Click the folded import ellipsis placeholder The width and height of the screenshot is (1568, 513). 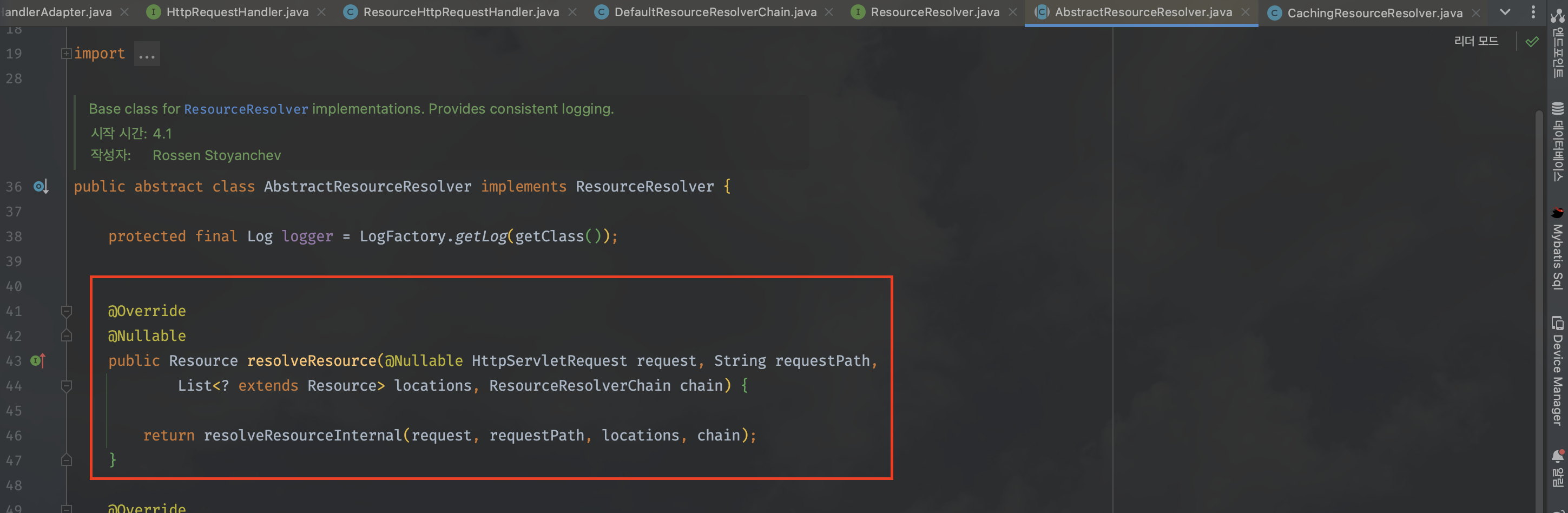(147, 54)
